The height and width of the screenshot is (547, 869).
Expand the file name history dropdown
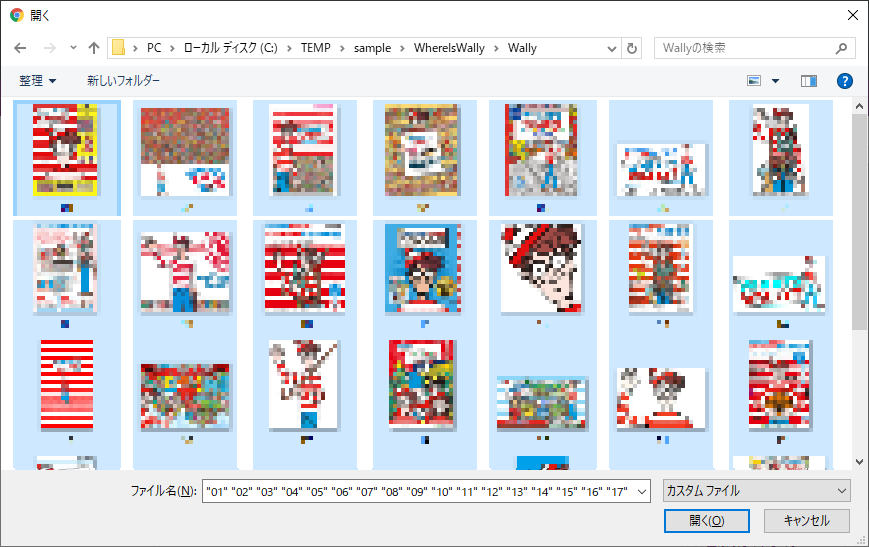tap(642, 492)
